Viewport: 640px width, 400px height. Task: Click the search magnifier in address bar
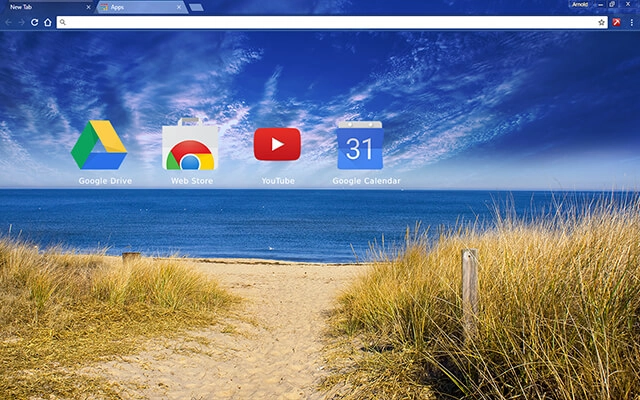(62, 22)
